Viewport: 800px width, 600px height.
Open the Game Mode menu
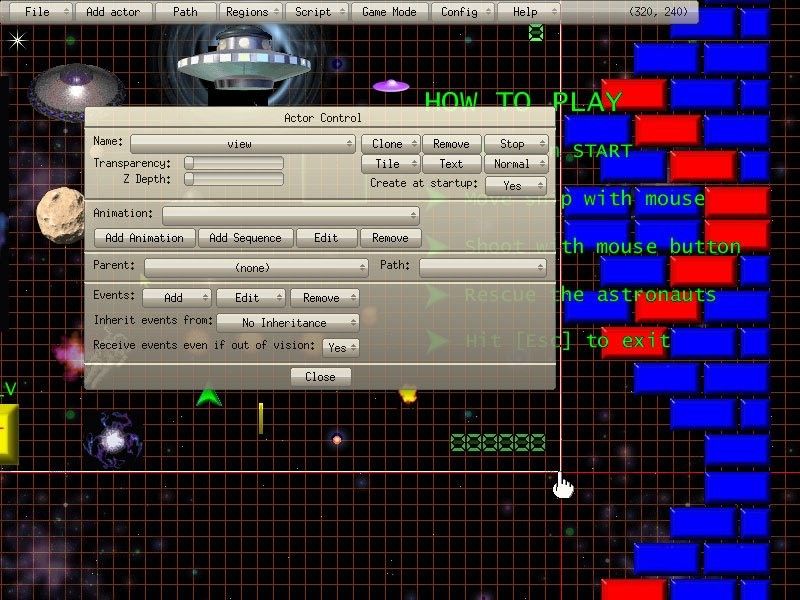(389, 12)
